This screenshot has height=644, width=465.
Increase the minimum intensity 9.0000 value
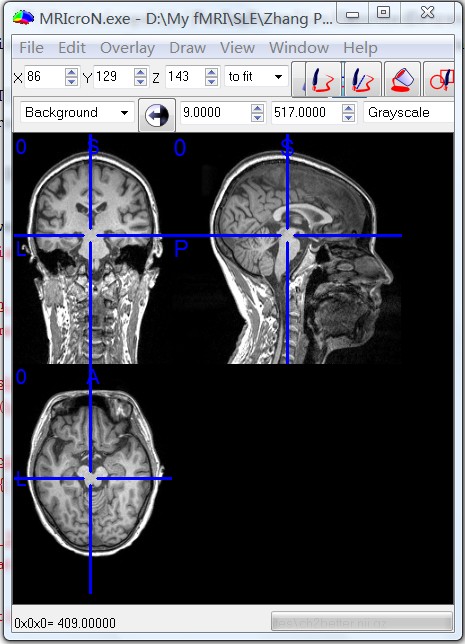click(x=257, y=109)
